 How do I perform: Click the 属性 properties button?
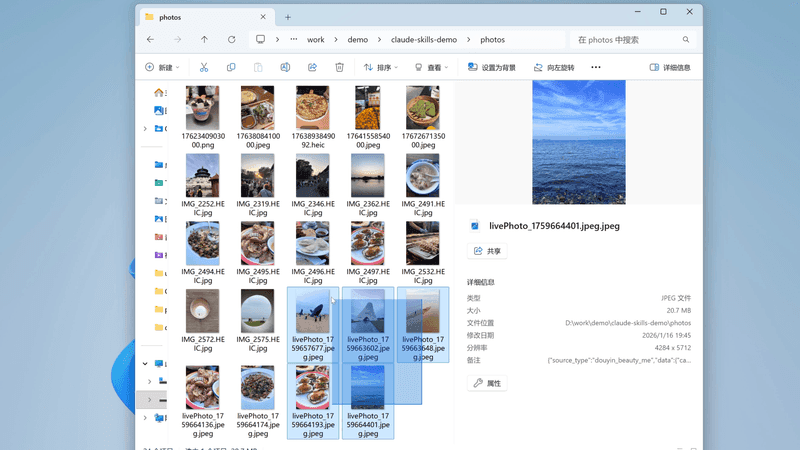coord(488,383)
